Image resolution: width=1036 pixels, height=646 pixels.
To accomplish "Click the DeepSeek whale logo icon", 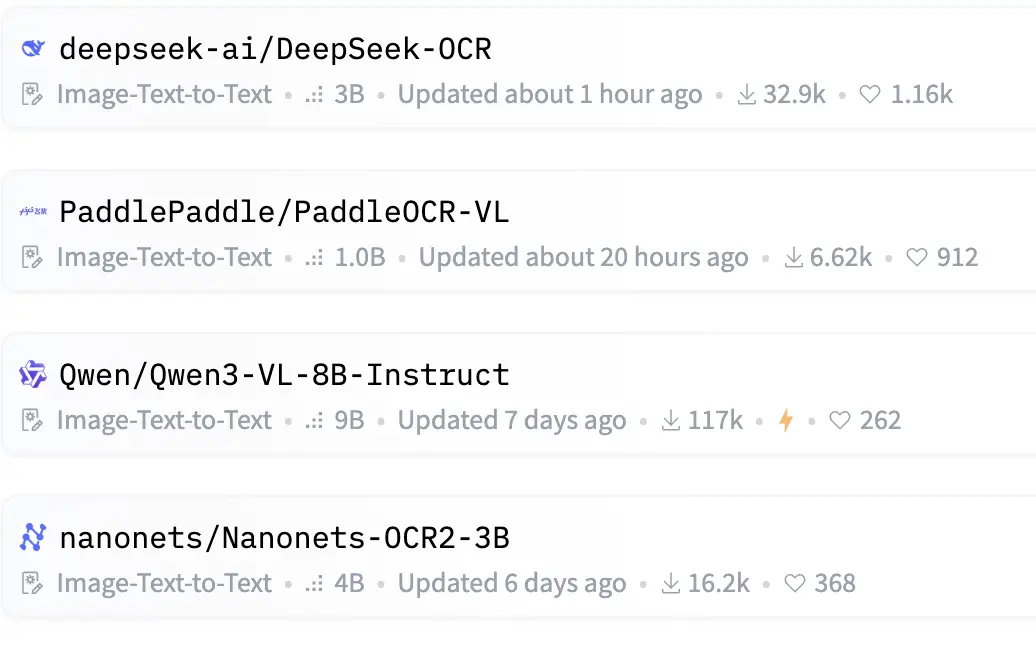I will (x=33, y=48).
